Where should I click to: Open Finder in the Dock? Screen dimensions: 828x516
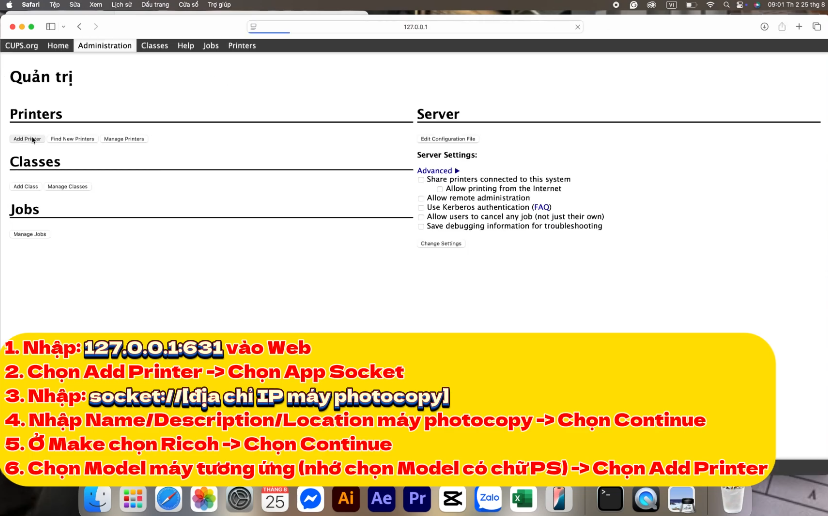pos(97,497)
